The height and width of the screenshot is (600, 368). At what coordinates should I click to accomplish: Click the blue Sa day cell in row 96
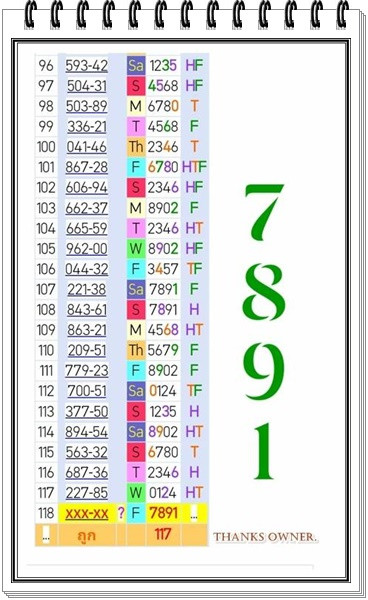pyautogui.click(x=136, y=65)
